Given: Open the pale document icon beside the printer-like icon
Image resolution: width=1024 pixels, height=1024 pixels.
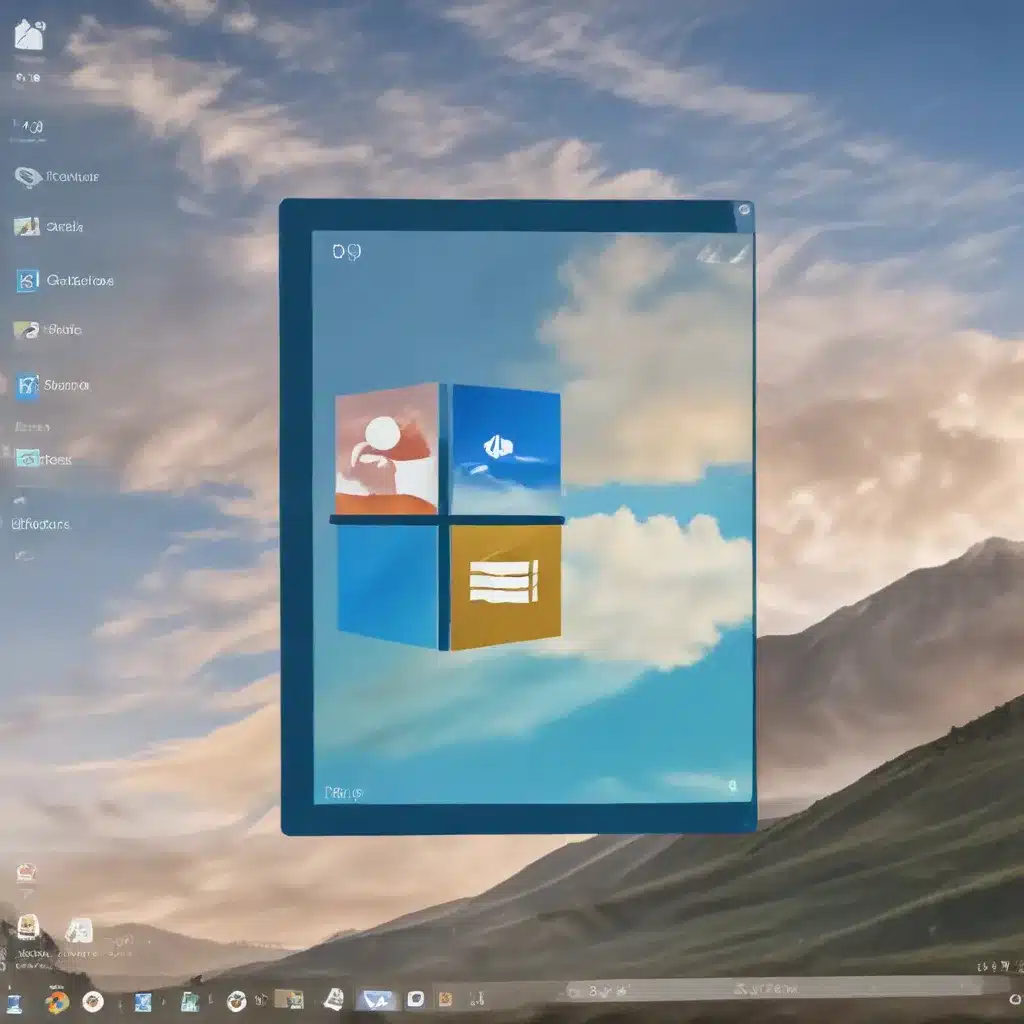Looking at the screenshot, I should pos(79,931).
